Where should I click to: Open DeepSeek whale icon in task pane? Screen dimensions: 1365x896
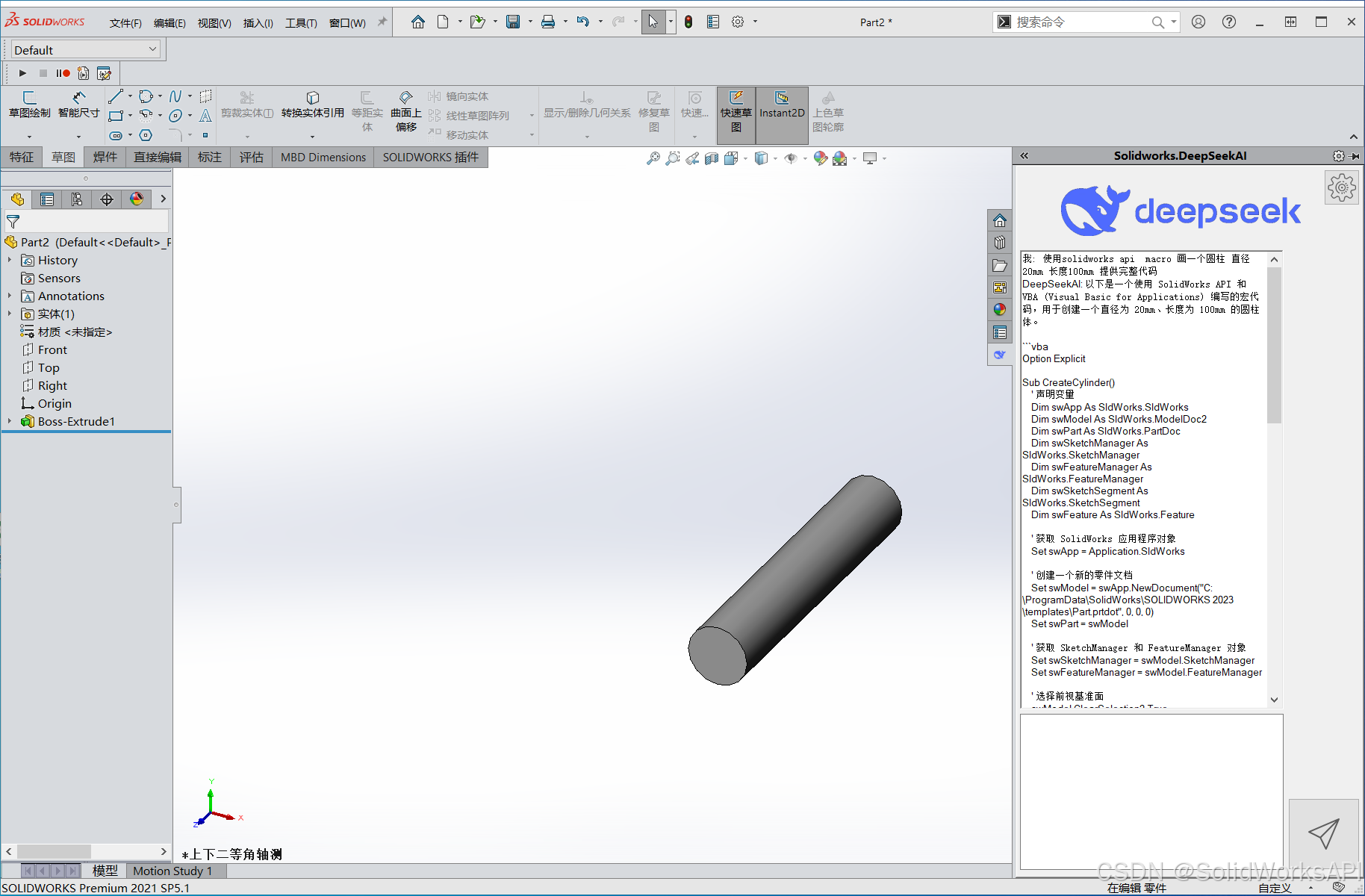(1000, 355)
